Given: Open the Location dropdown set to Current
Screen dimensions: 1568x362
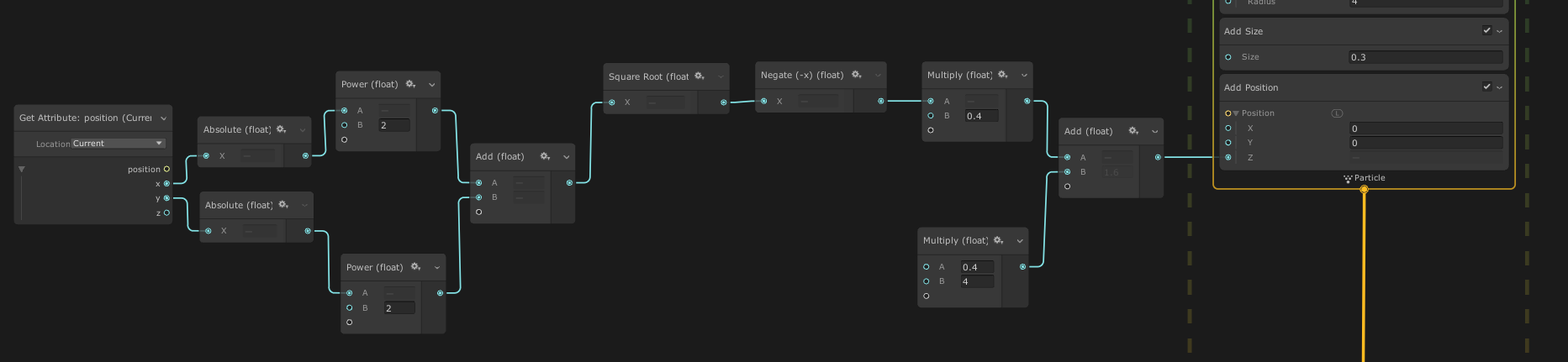Looking at the screenshot, I should (118, 144).
